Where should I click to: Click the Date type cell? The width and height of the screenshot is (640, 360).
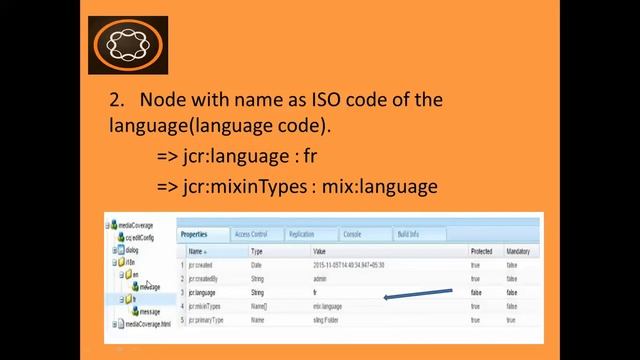tap(256, 265)
